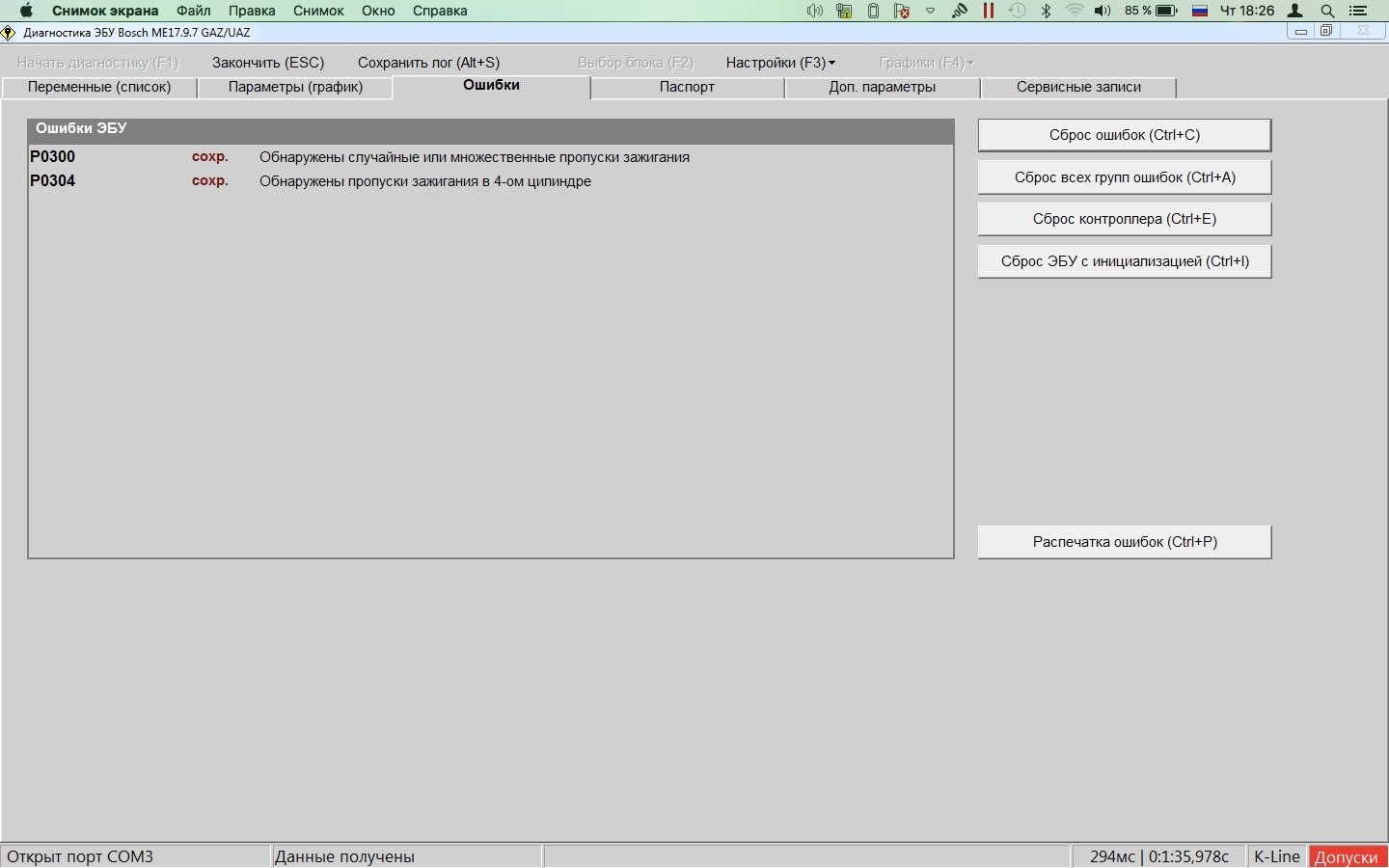Viewport: 1389px width, 868px height.
Task: Click the Time Machine clock icon
Action: [x=1017, y=11]
